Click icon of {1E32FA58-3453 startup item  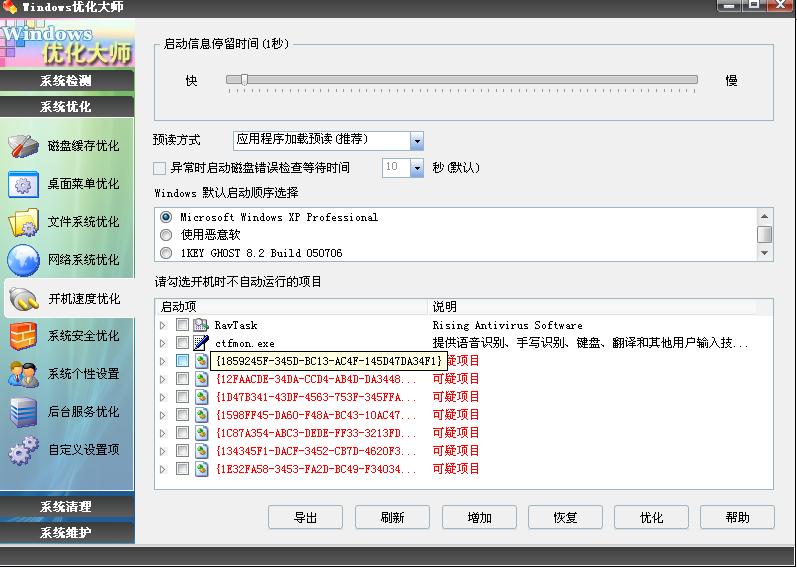tap(202, 469)
